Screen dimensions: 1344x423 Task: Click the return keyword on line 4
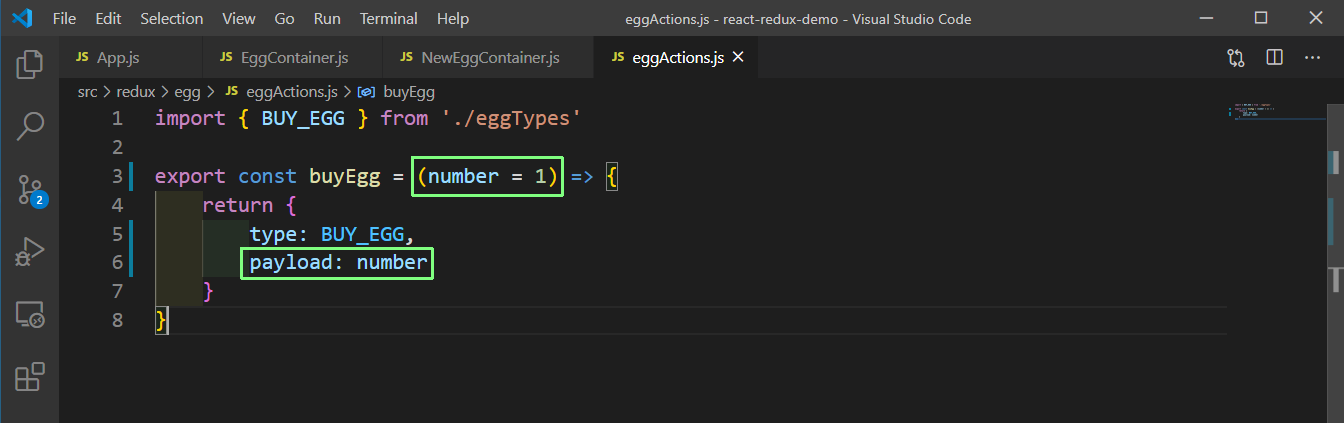[237, 205]
